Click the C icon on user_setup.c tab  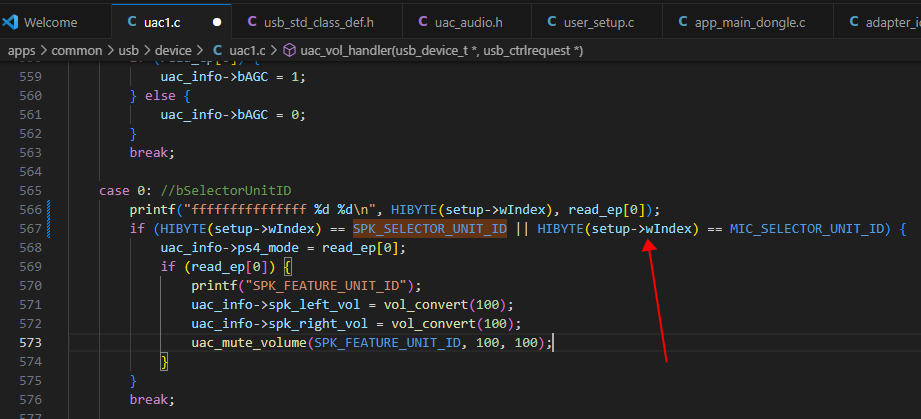coord(552,22)
